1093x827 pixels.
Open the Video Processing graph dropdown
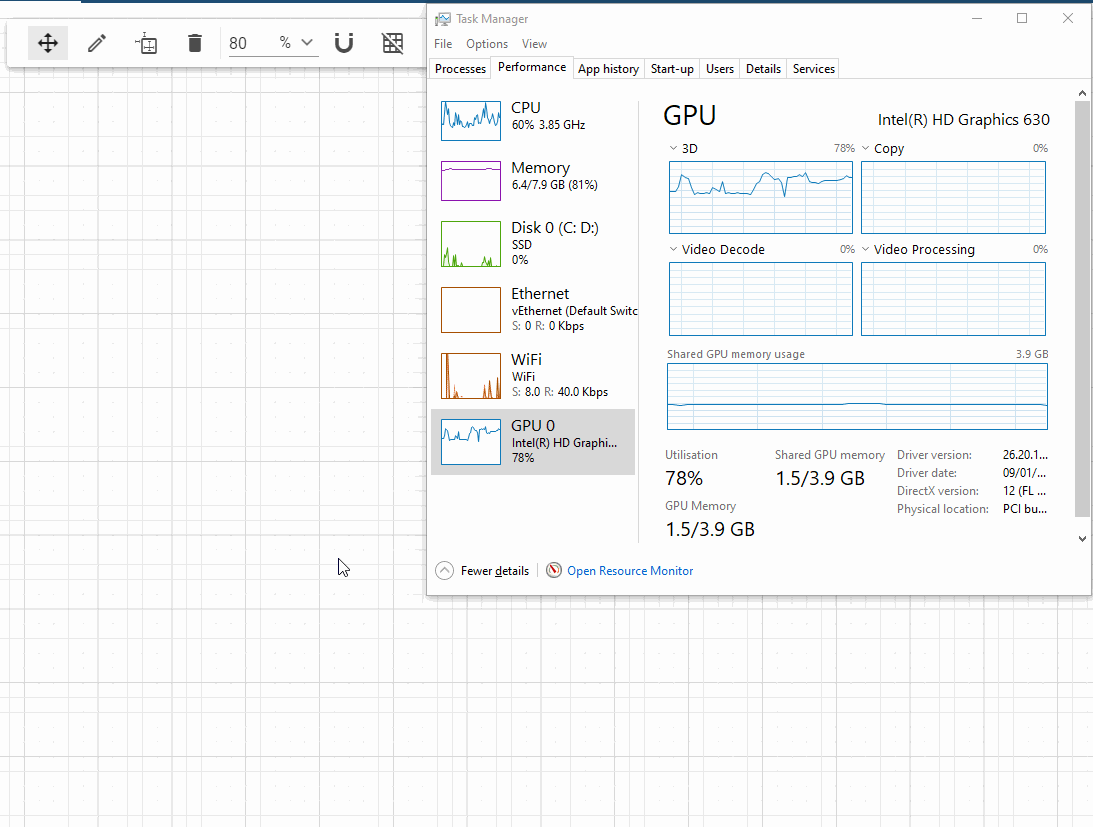click(x=866, y=249)
